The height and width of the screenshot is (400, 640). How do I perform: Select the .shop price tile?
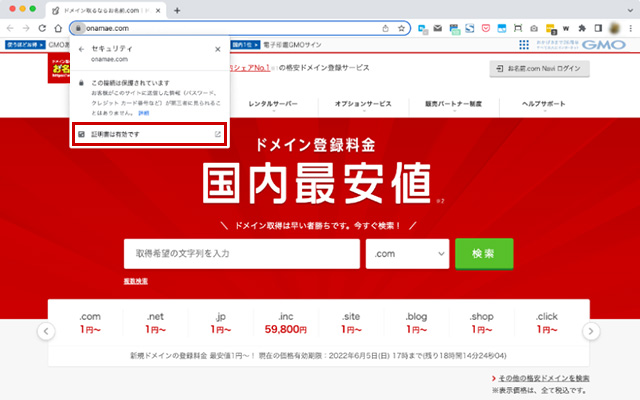point(482,322)
